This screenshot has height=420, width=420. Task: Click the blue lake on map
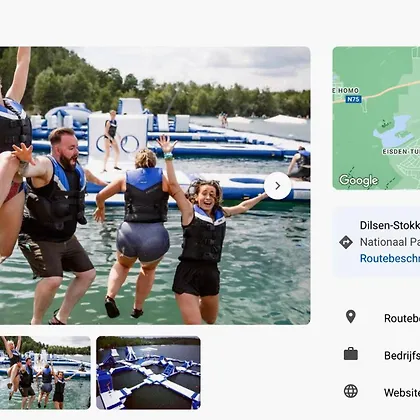coord(393,132)
